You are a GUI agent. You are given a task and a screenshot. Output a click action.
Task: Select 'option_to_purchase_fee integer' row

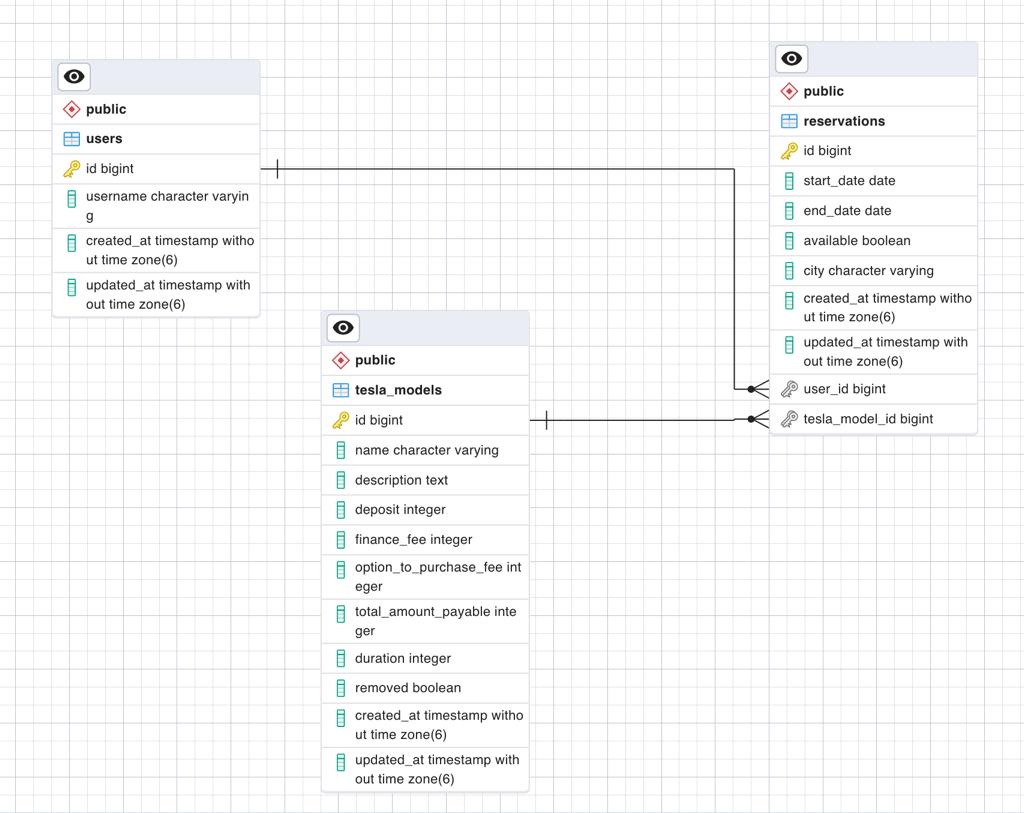tap(425, 577)
